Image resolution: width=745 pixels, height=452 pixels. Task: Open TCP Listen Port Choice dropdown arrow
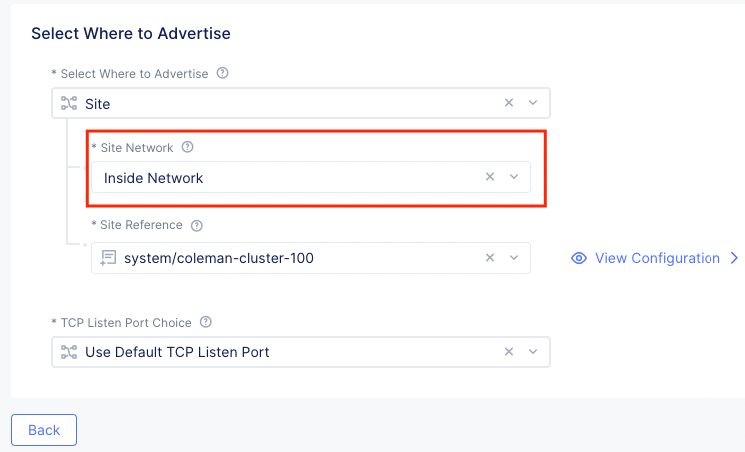click(x=533, y=352)
